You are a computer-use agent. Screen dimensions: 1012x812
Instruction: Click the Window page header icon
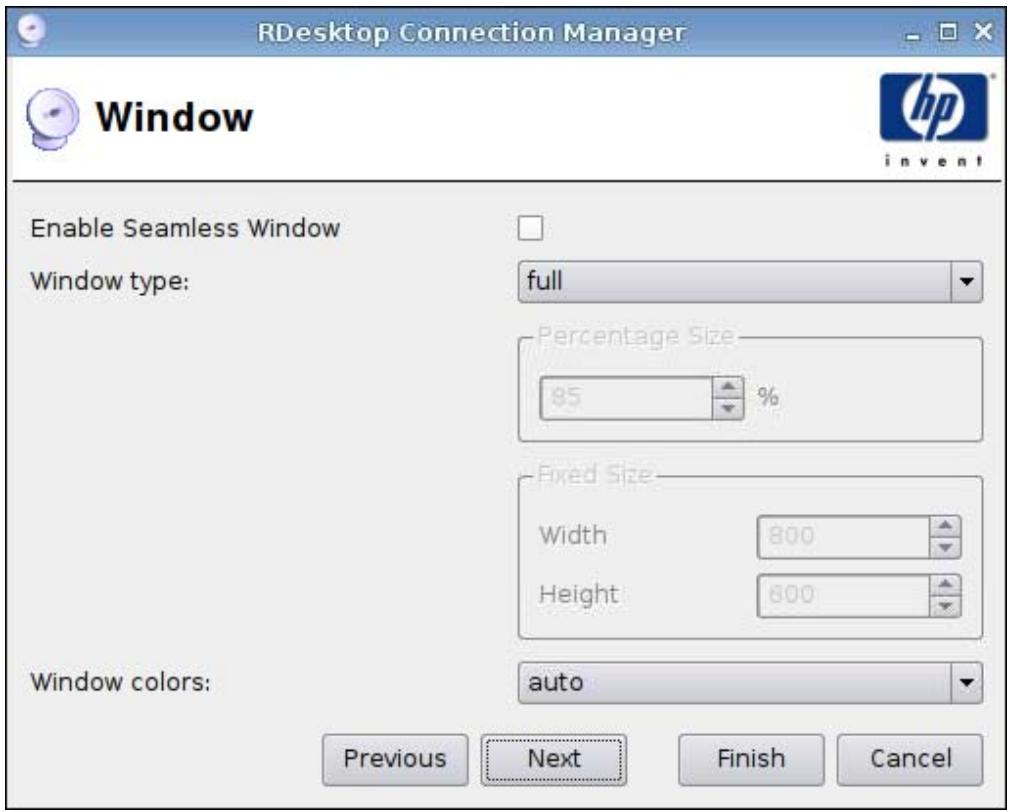pos(53,119)
